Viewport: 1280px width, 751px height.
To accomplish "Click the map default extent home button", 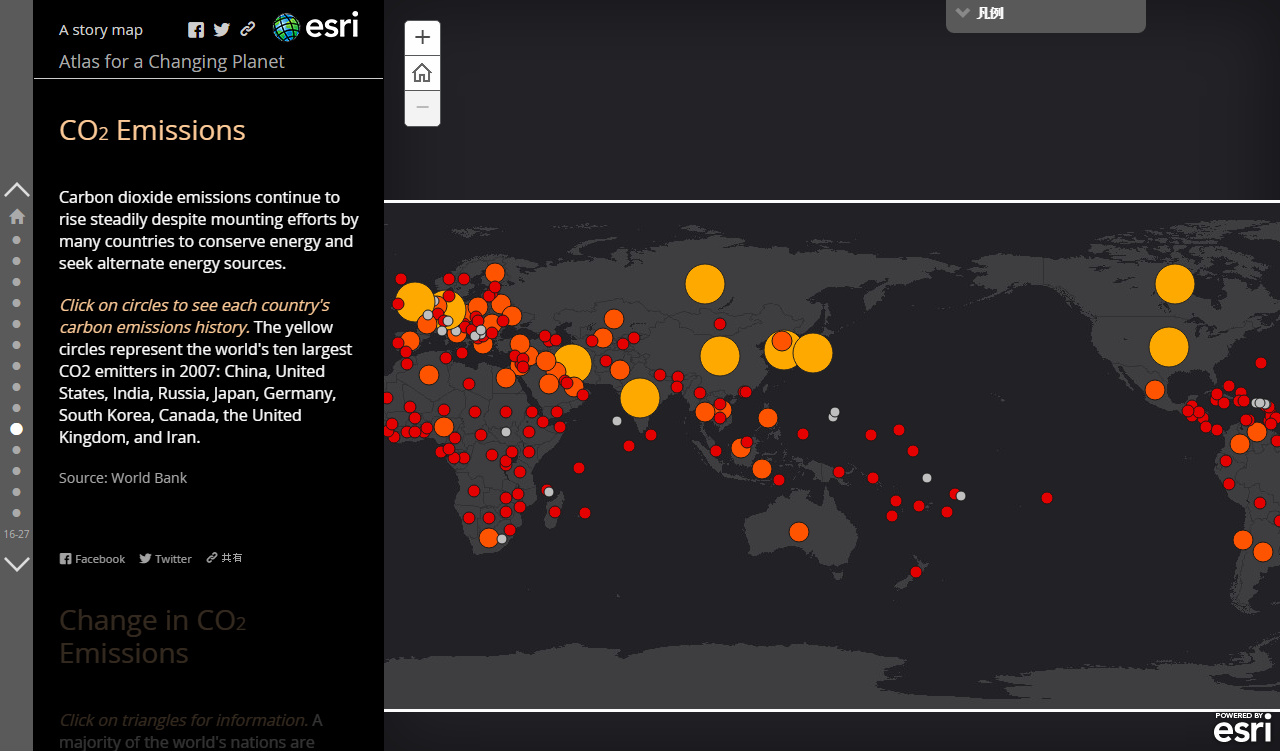I will (x=422, y=73).
